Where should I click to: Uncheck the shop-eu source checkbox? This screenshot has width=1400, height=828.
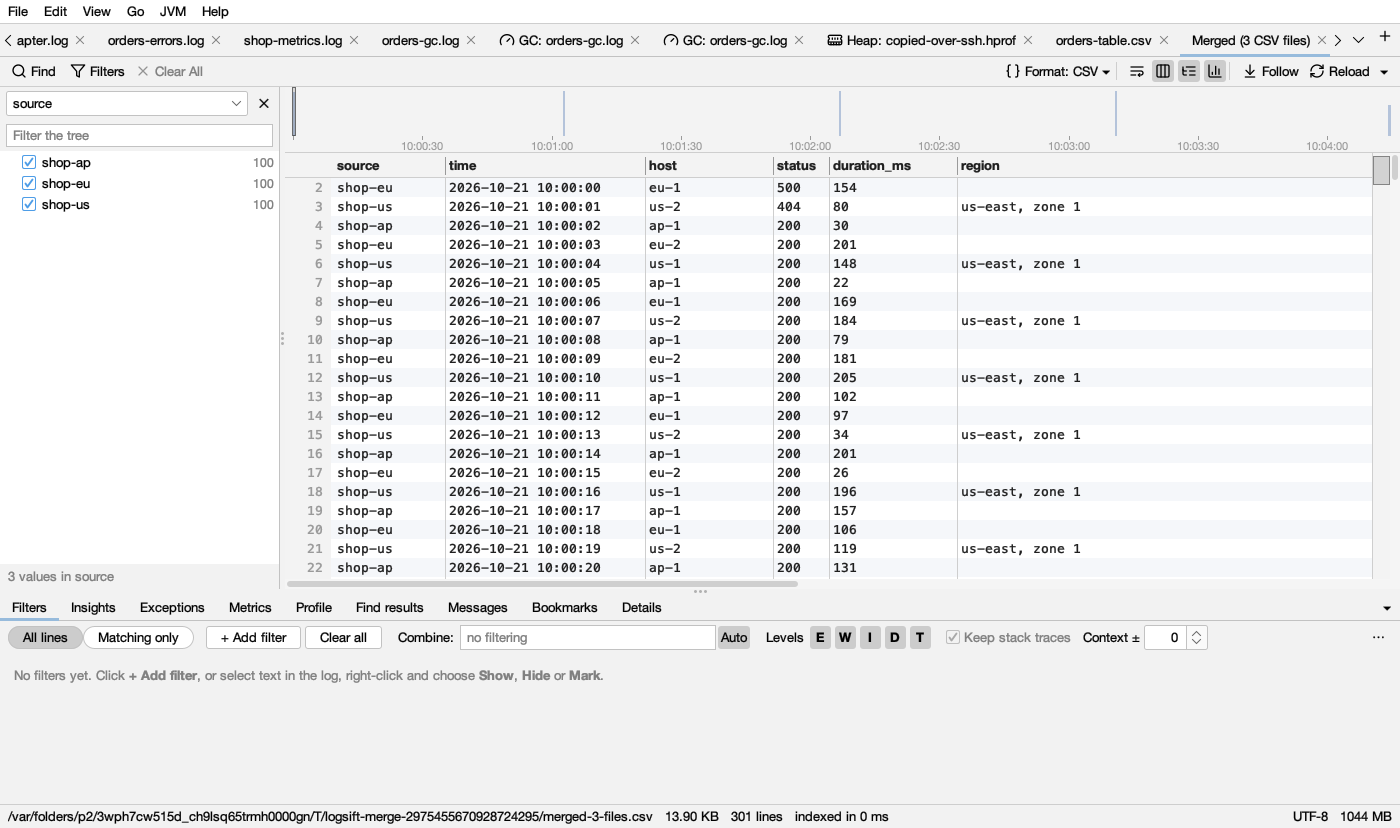(x=29, y=183)
